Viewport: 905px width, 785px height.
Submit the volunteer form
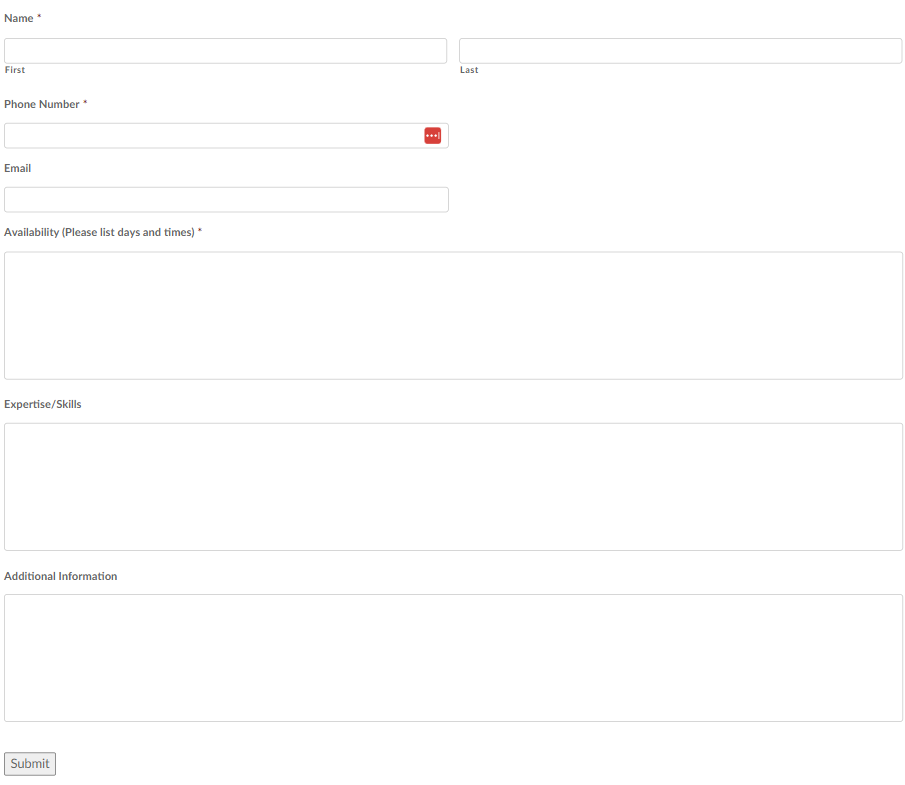pos(30,764)
